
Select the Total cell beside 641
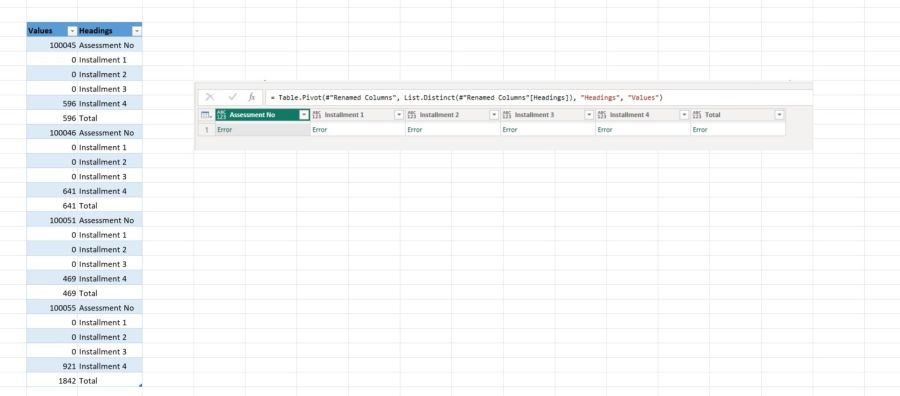tap(110, 205)
